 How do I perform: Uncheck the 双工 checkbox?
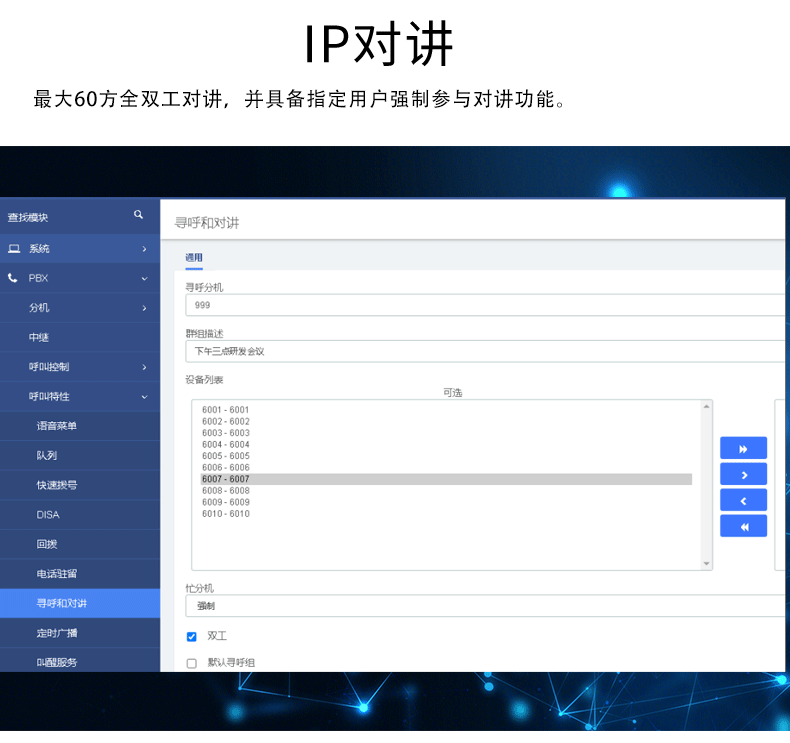(191, 637)
